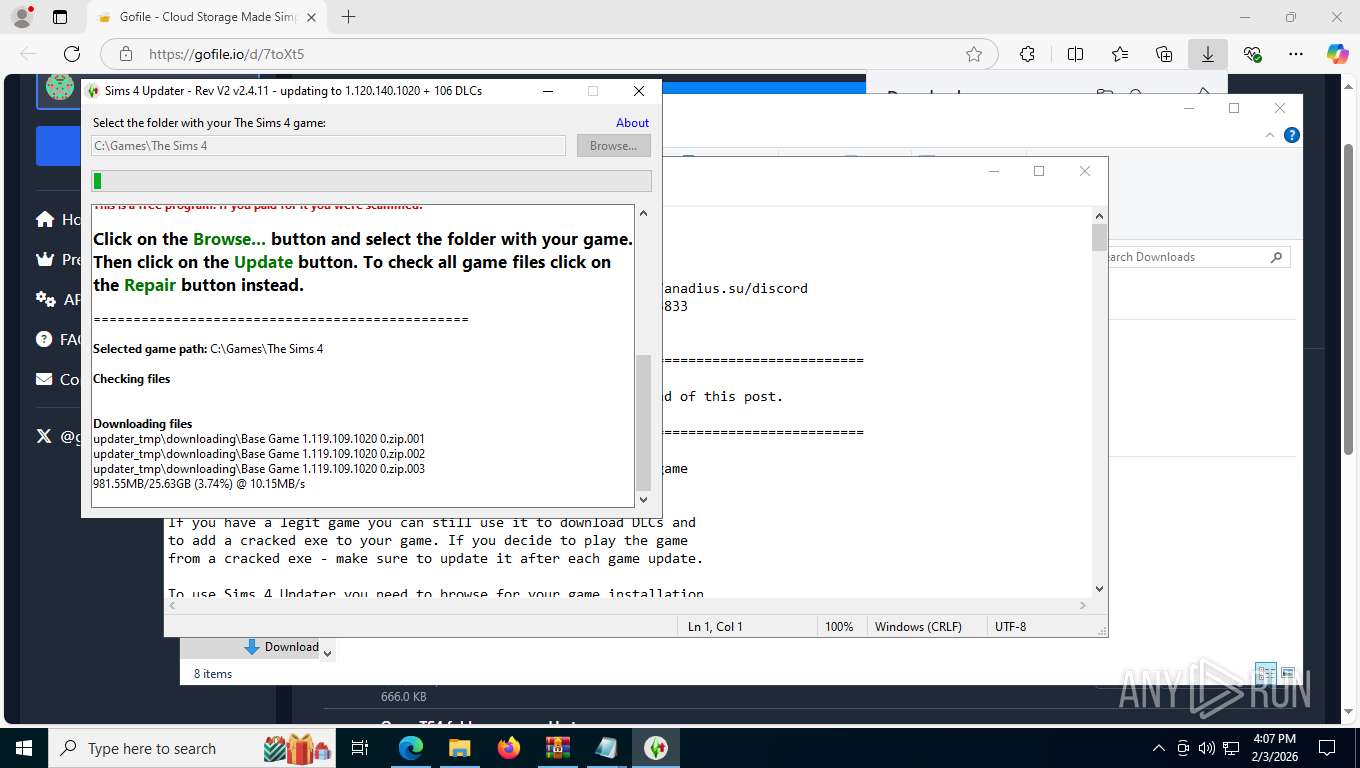The height and width of the screenshot is (768, 1360).
Task: Click Notepad vertical scrollbar up arrow
Action: click(x=1100, y=215)
